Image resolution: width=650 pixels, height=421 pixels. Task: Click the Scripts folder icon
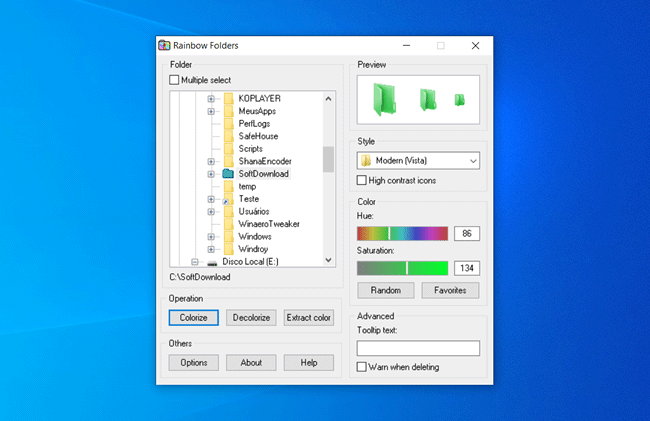[229, 148]
